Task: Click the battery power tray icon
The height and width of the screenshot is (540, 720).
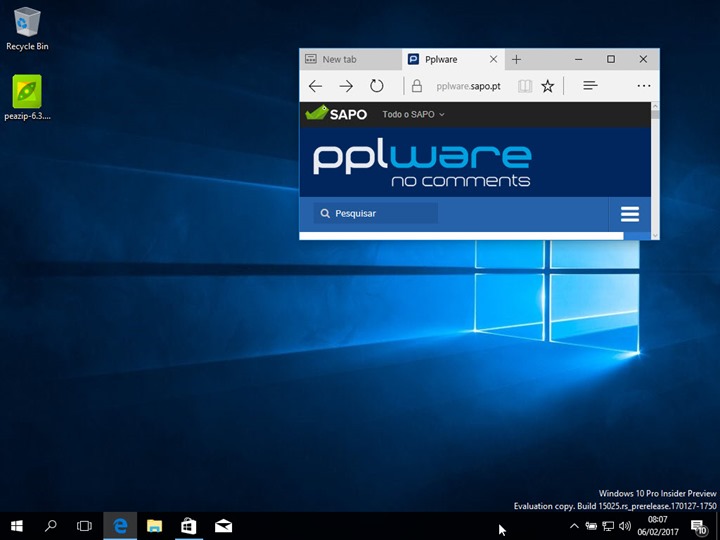Action: pos(591,526)
